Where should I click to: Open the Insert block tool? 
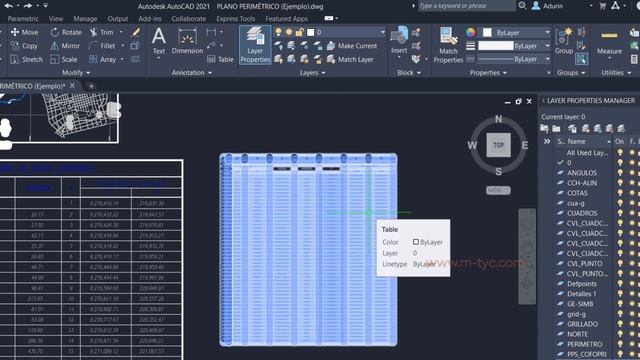399,40
